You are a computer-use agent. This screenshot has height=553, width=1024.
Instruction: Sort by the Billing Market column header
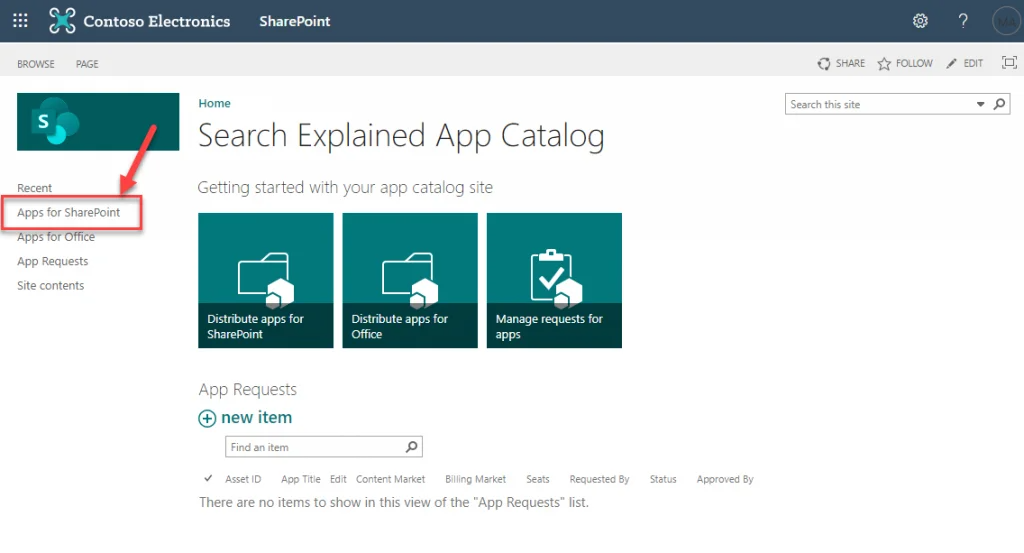point(475,479)
